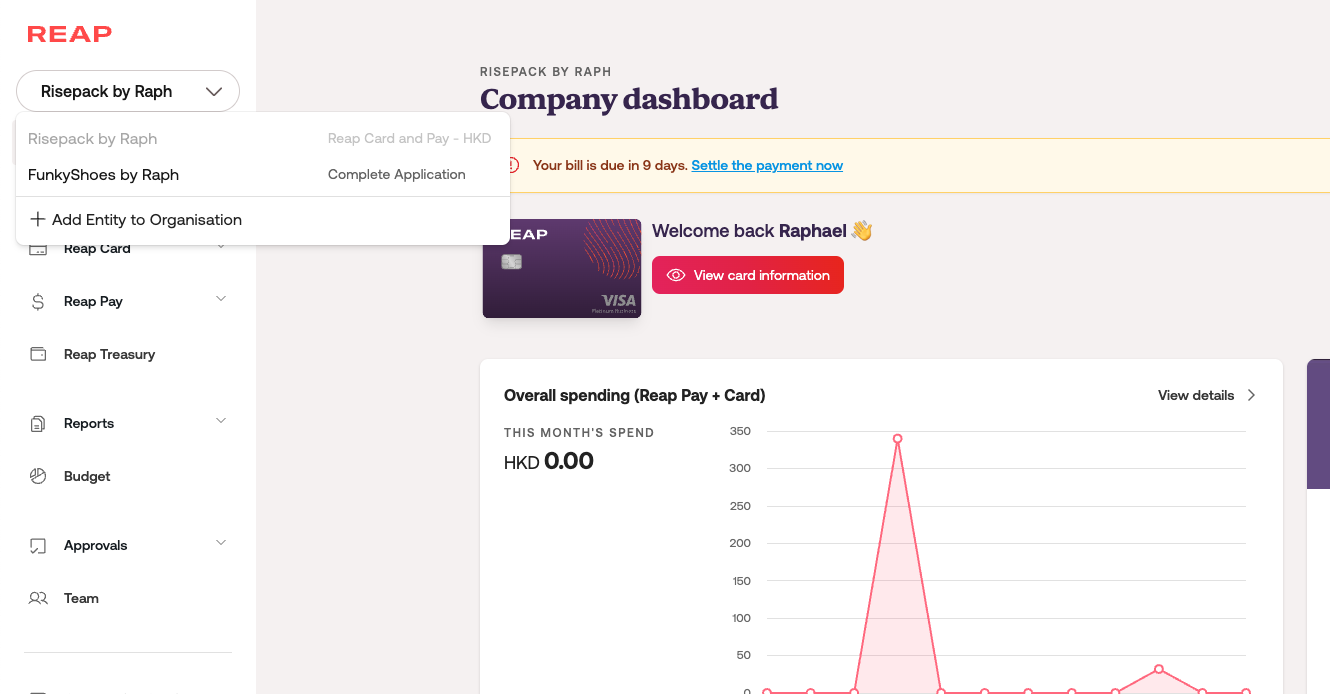Image resolution: width=1330 pixels, height=694 pixels.
Task: Click the Approvals icon in sidebar
Action: pos(38,545)
